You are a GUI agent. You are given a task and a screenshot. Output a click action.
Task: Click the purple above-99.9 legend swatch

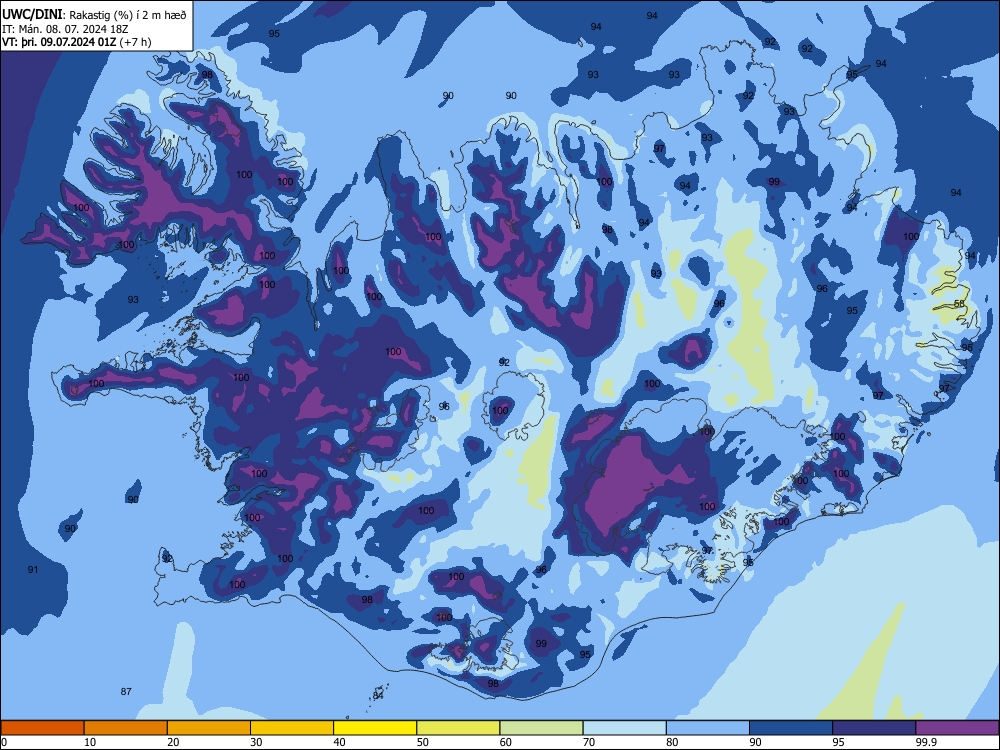tap(957, 728)
